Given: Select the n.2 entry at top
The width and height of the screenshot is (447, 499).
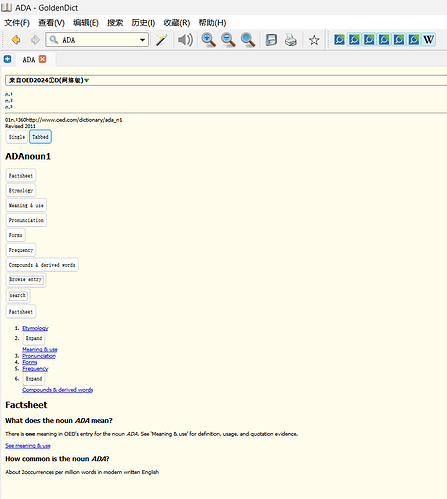Looking at the screenshot, I should pyautogui.click(x=9, y=101).
